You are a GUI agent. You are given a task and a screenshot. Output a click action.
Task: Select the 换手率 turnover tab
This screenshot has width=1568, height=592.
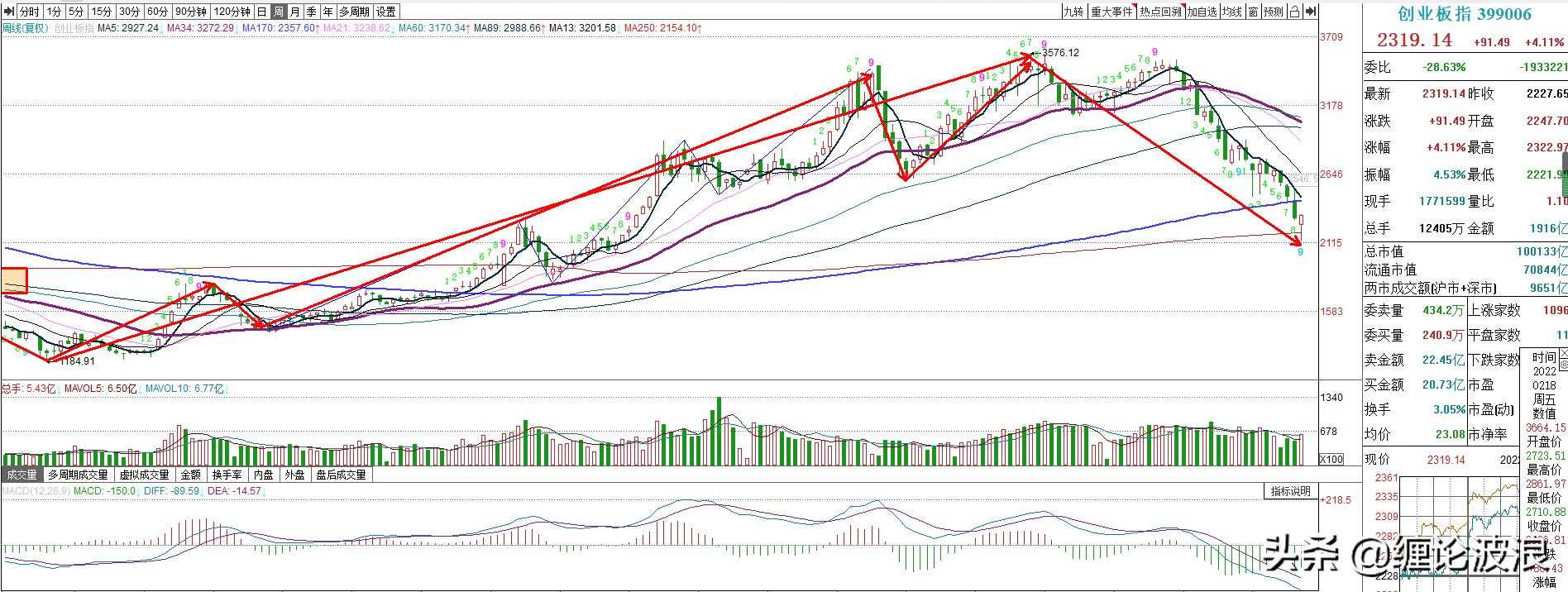(x=227, y=475)
